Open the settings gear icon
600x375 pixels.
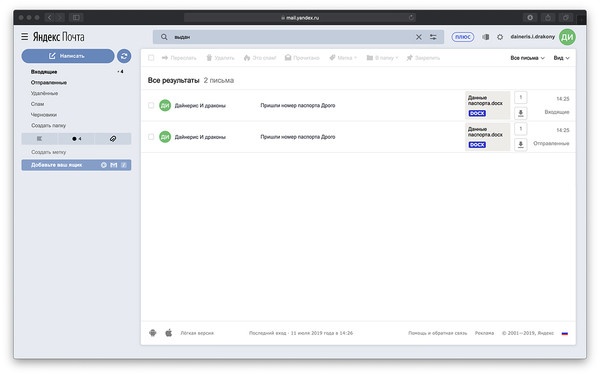pyautogui.click(x=500, y=37)
